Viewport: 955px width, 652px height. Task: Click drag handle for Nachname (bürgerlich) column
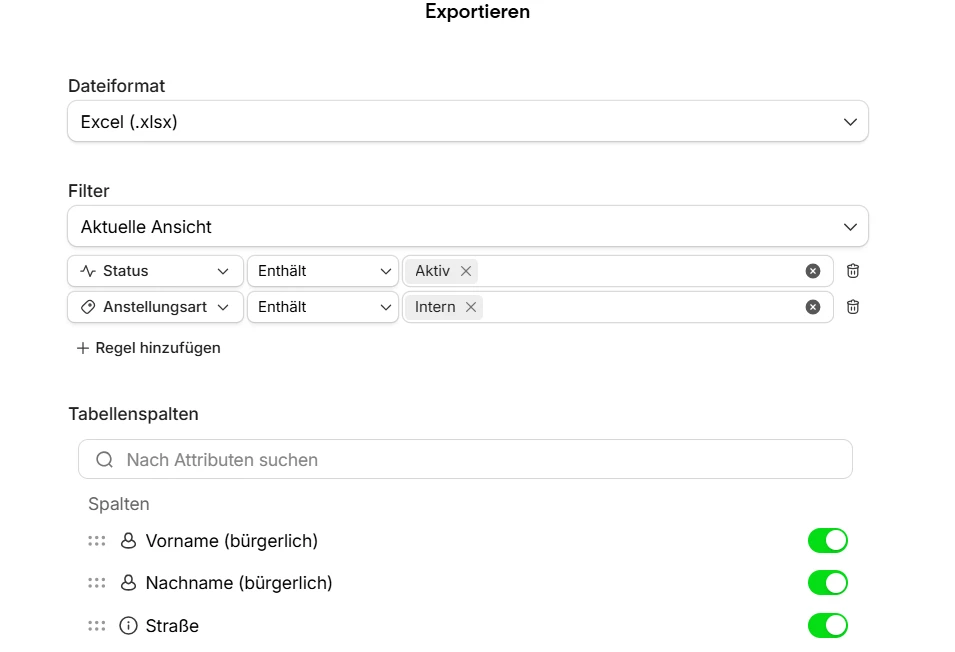(x=96, y=583)
